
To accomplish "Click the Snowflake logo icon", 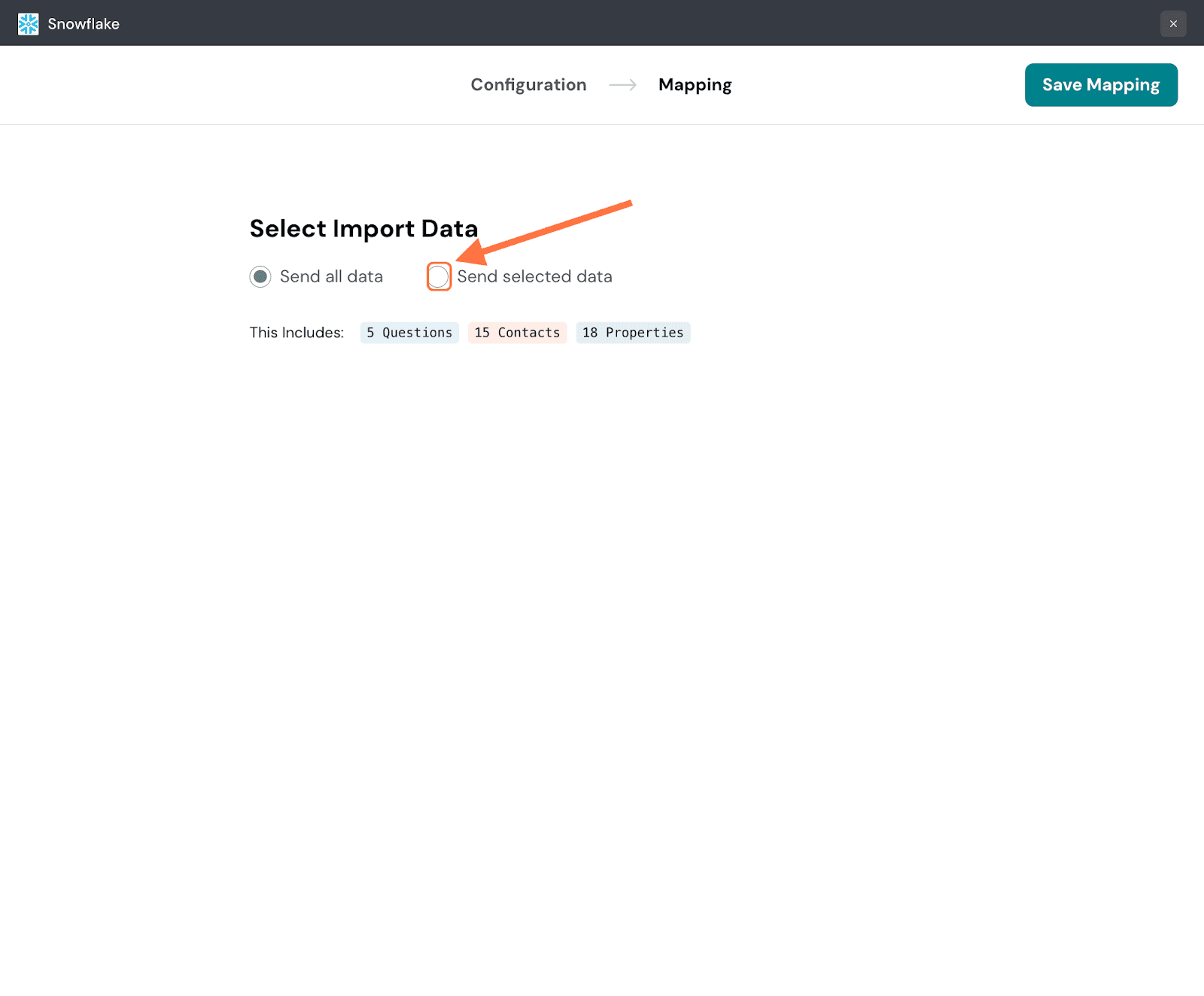I will (28, 24).
